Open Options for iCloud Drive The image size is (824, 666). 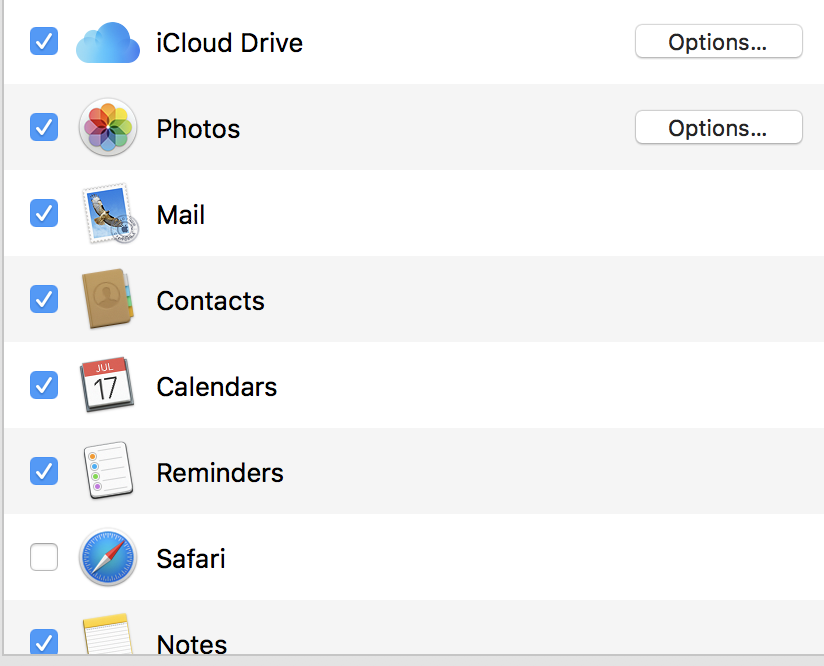(718, 42)
